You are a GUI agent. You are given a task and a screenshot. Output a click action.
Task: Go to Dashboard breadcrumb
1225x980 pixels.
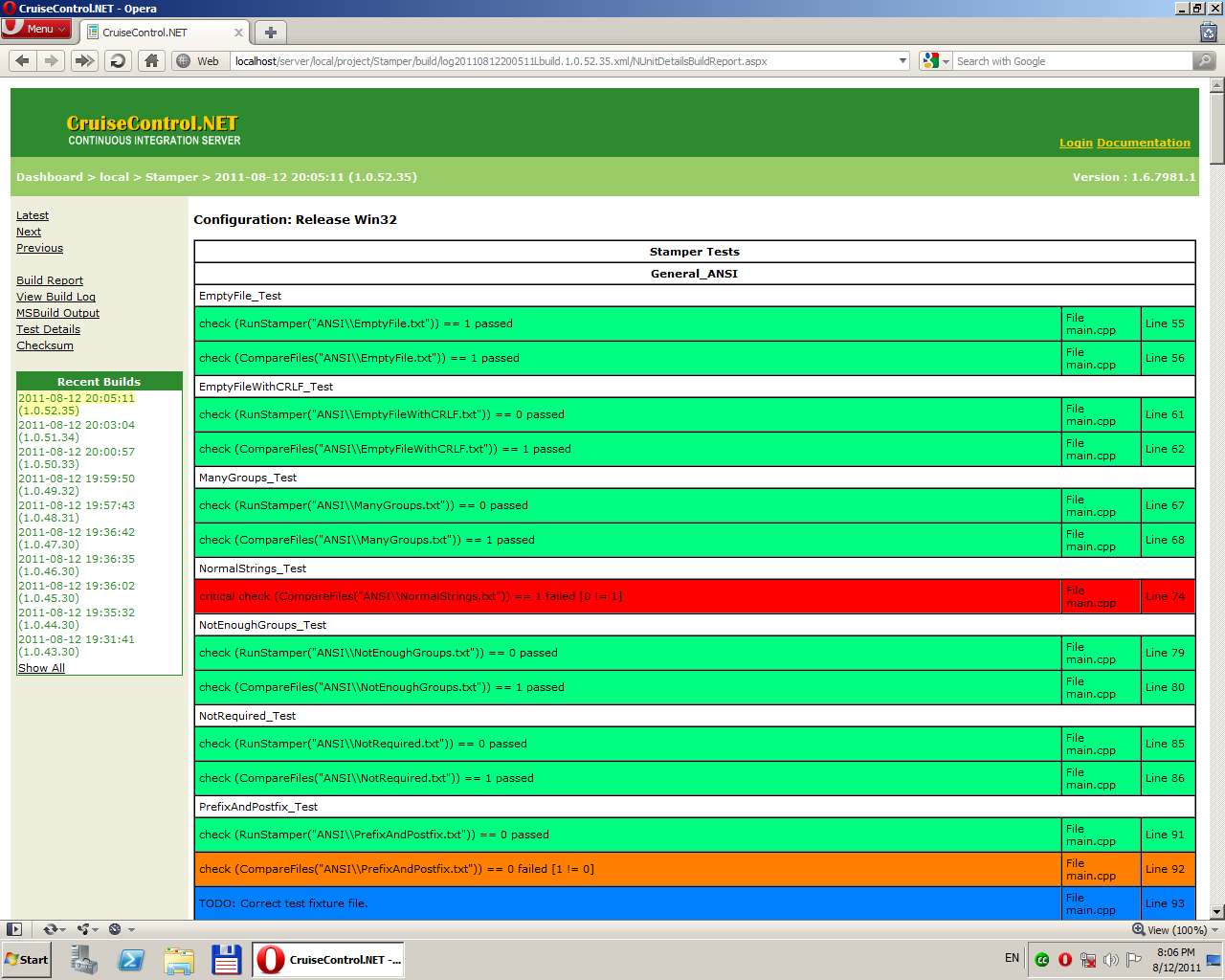50,177
